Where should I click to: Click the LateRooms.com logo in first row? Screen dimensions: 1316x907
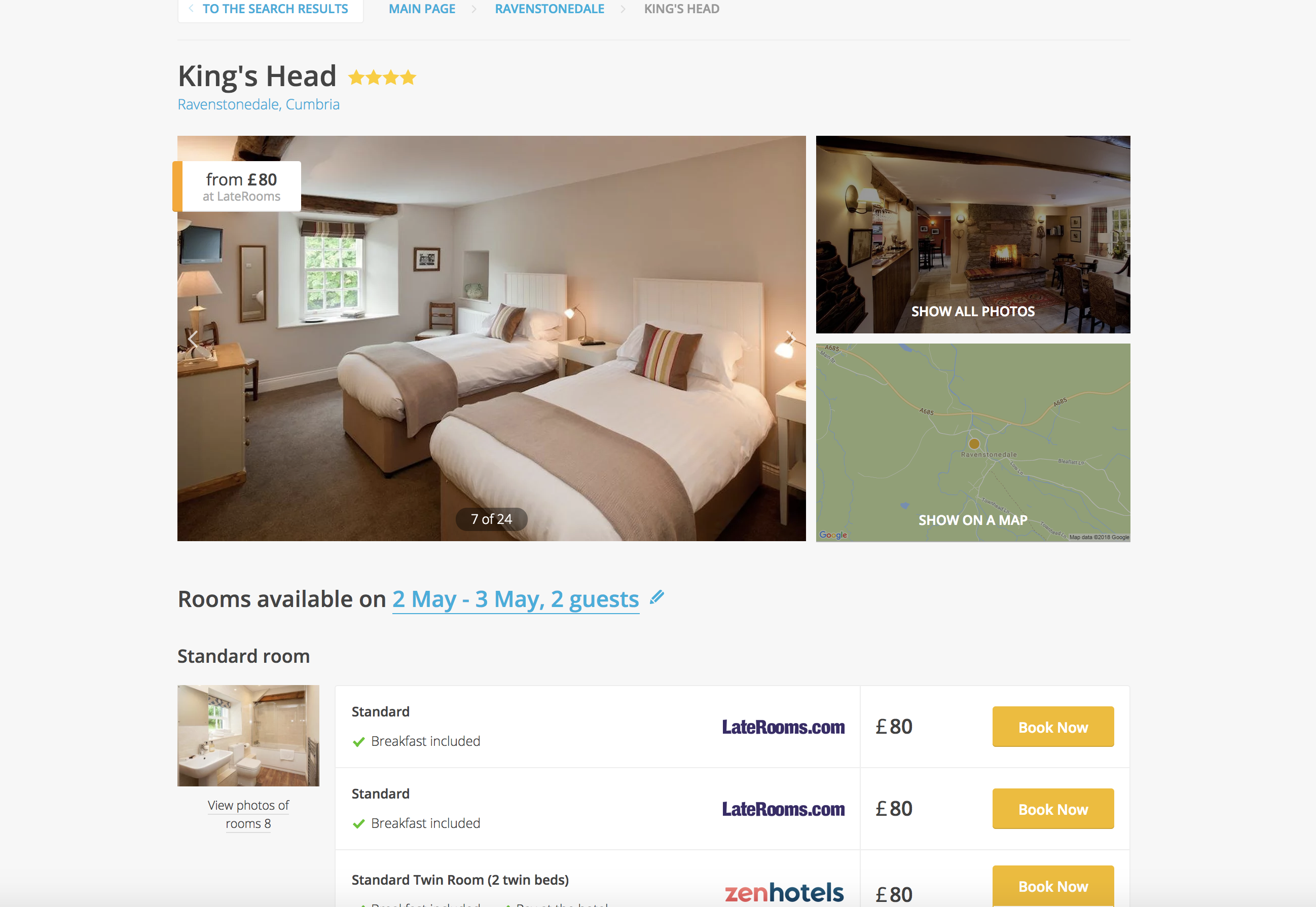[x=783, y=727]
